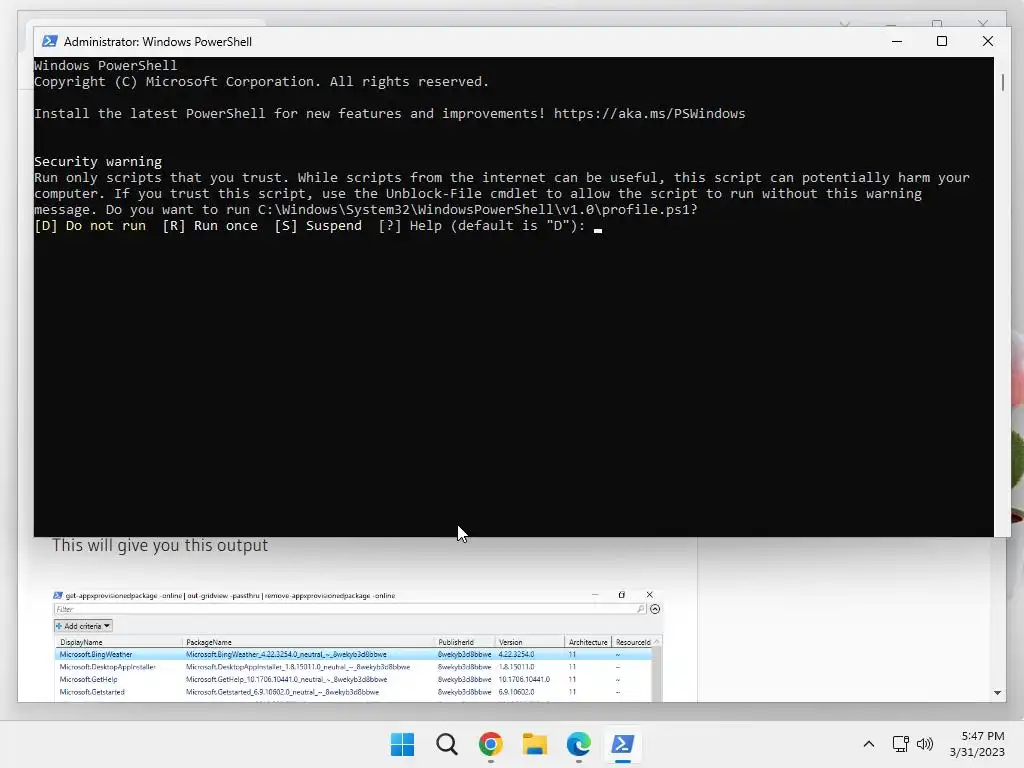Select the Microsoft.Getstarted row
1024x768 pixels.
(353, 692)
